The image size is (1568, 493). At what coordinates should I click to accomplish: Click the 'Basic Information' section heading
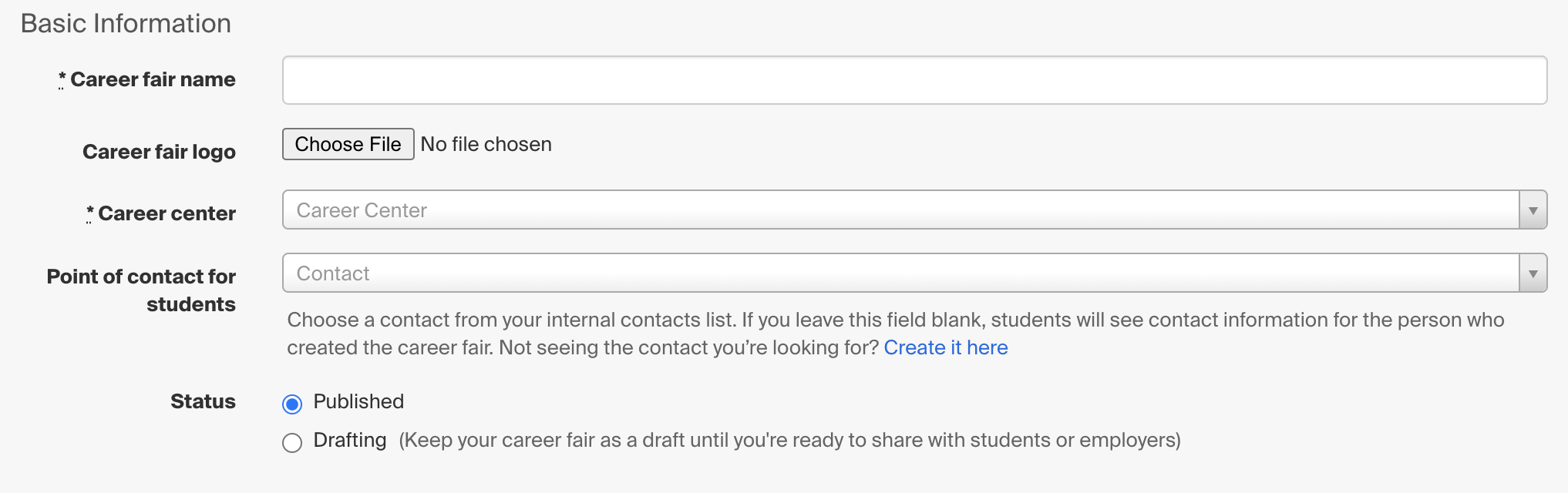click(x=126, y=23)
